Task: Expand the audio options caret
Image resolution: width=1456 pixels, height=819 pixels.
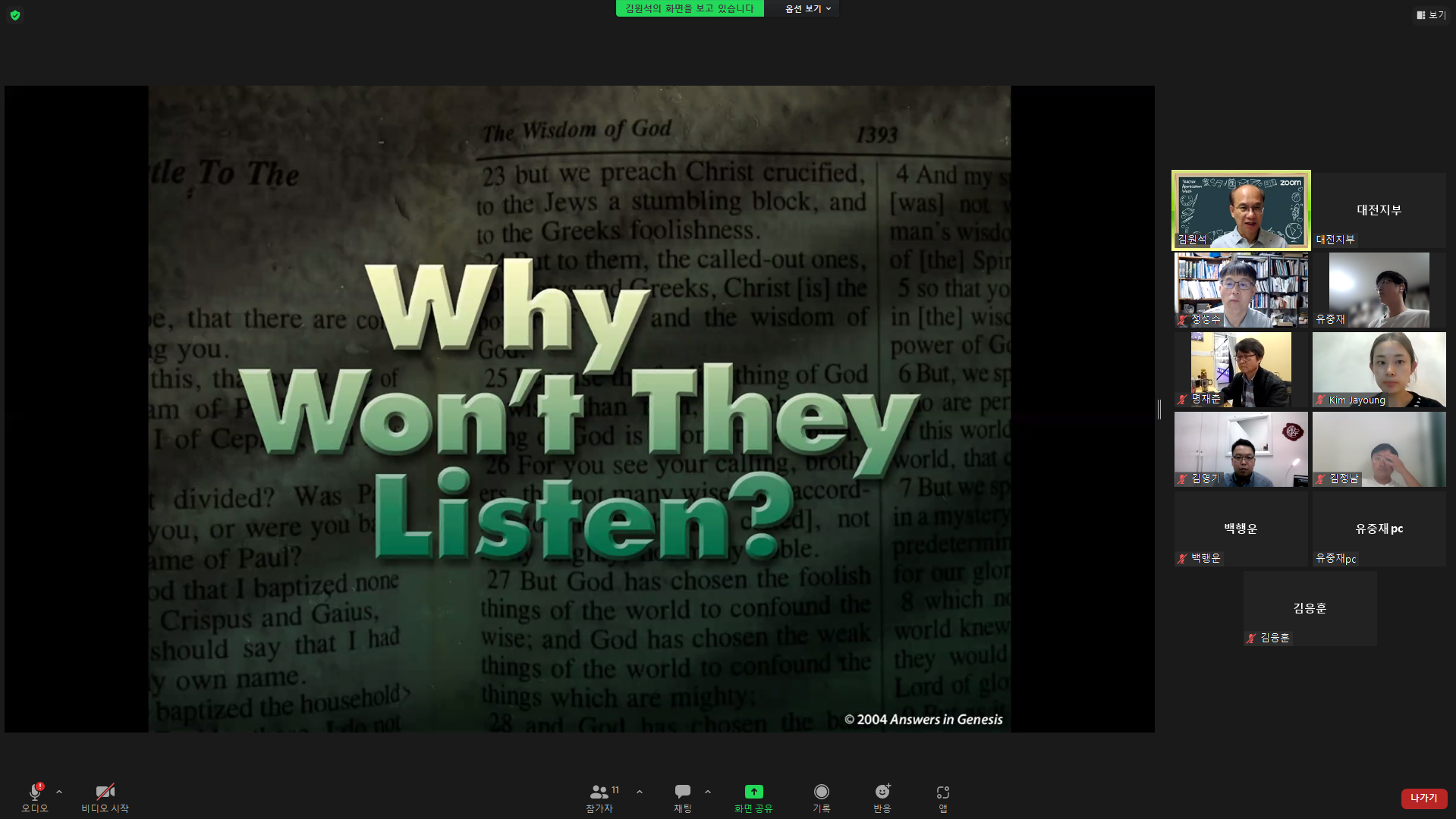Action: [x=59, y=792]
